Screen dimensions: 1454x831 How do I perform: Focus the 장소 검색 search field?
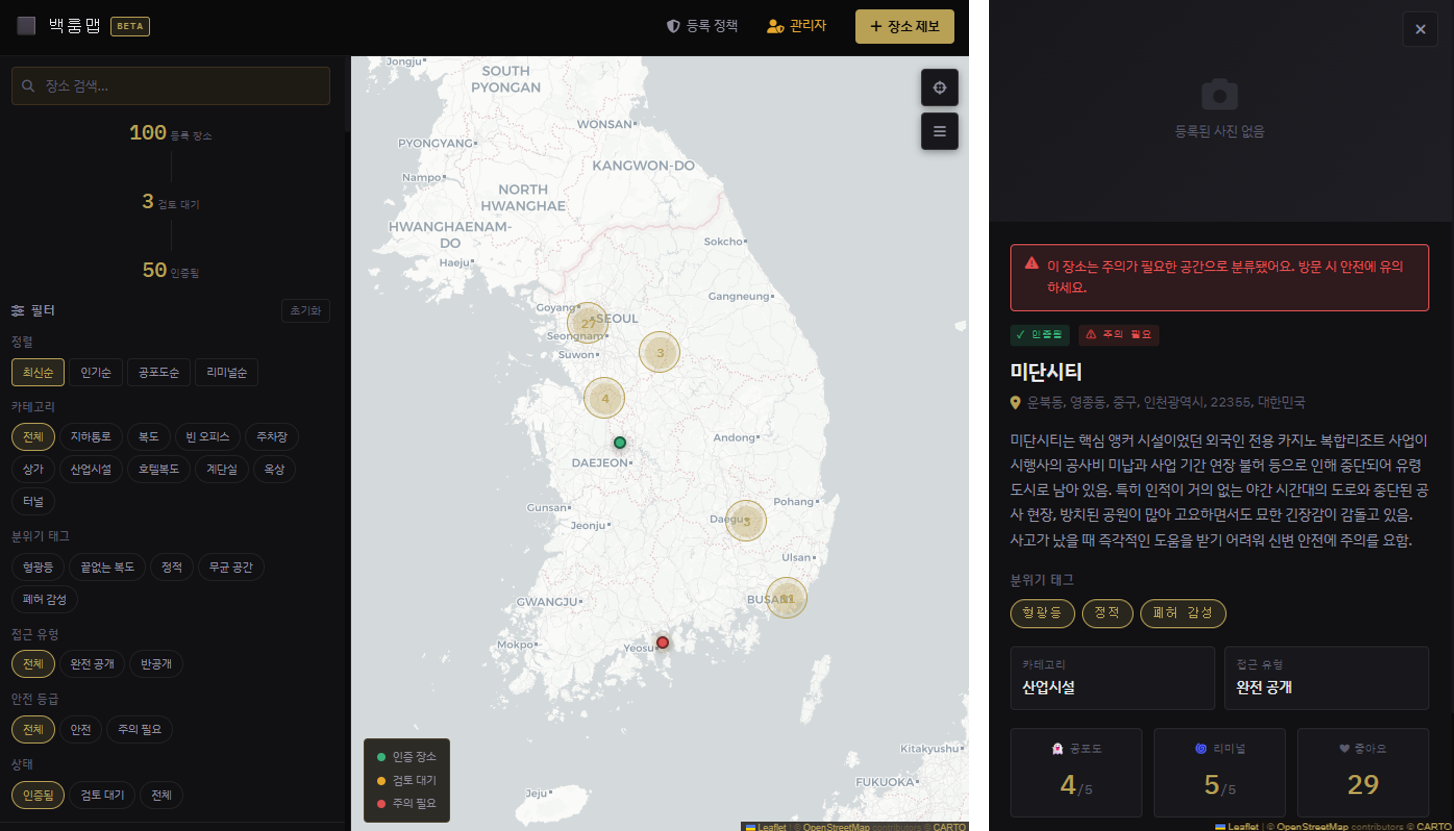click(170, 86)
